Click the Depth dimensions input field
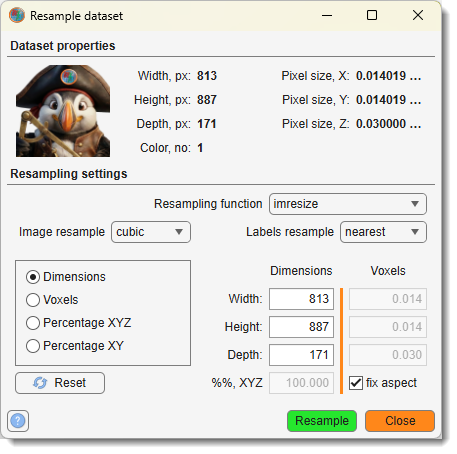 301,355
